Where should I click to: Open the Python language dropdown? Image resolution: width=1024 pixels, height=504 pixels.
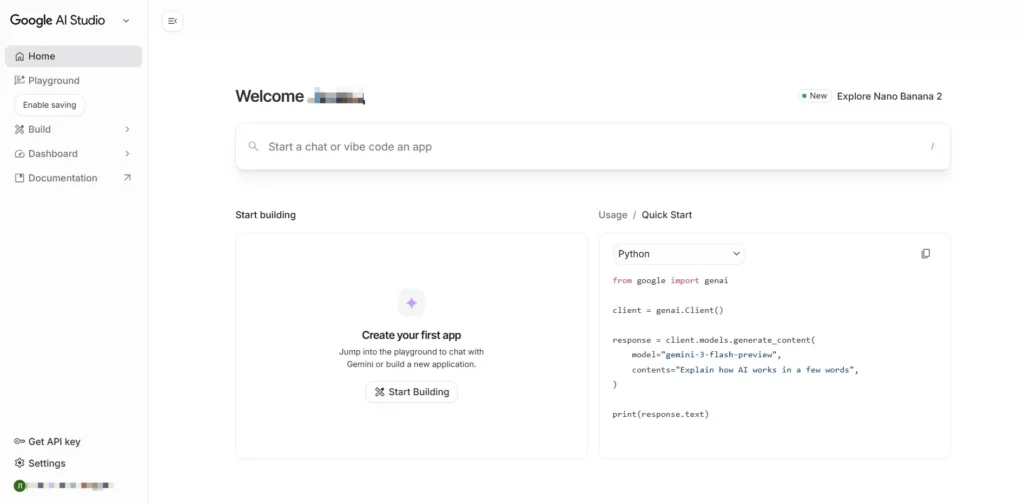[679, 253]
